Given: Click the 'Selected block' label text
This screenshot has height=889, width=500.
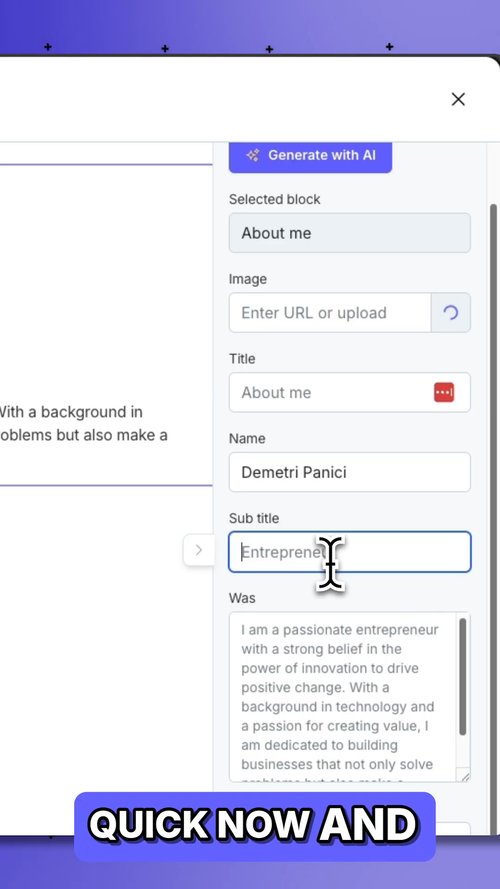Looking at the screenshot, I should 274,200.
